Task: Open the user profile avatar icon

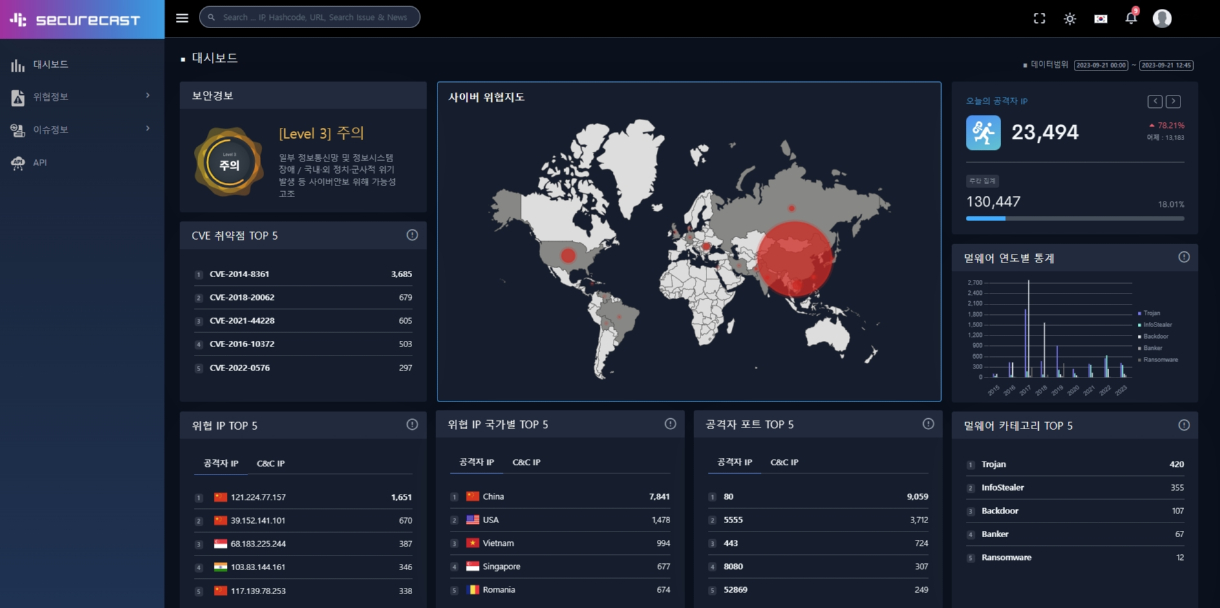Action: tap(1161, 17)
